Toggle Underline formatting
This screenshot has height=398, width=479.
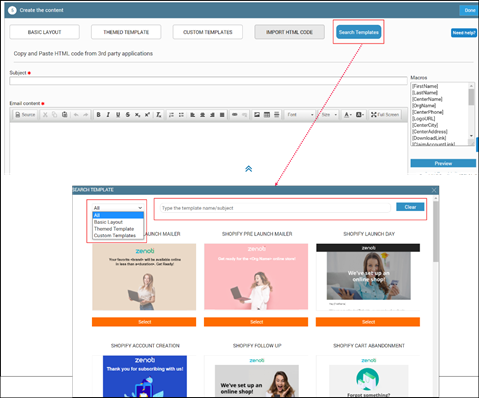point(118,115)
